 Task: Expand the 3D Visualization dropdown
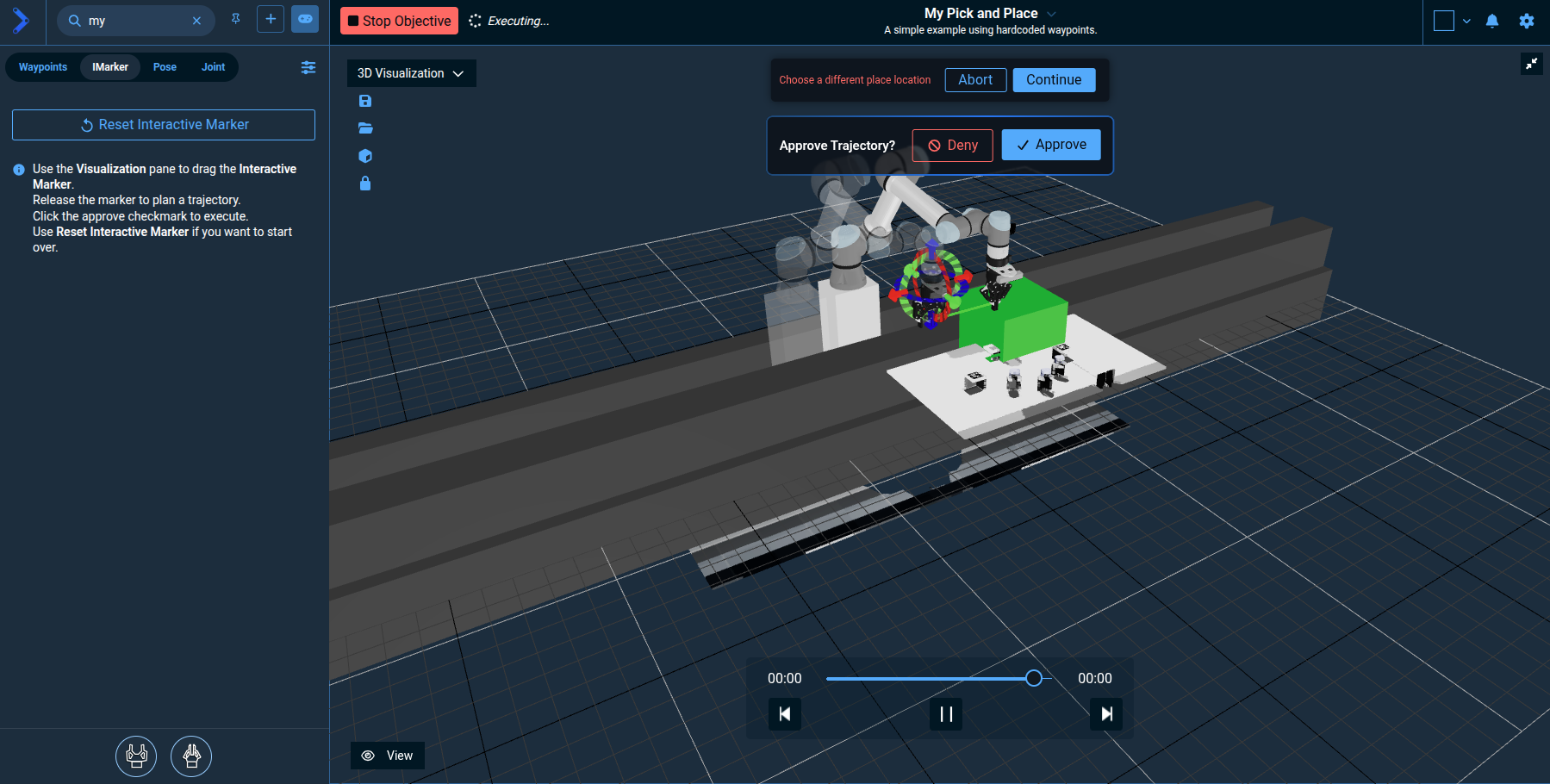click(x=411, y=73)
